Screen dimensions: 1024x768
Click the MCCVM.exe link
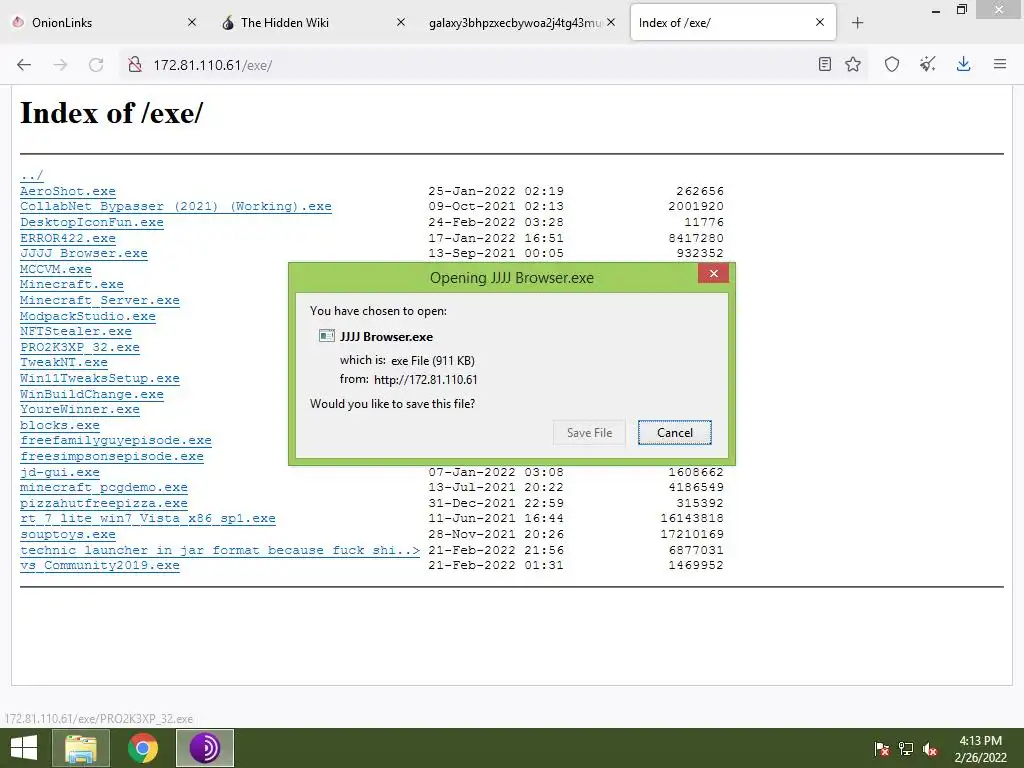pyautogui.click(x=56, y=269)
